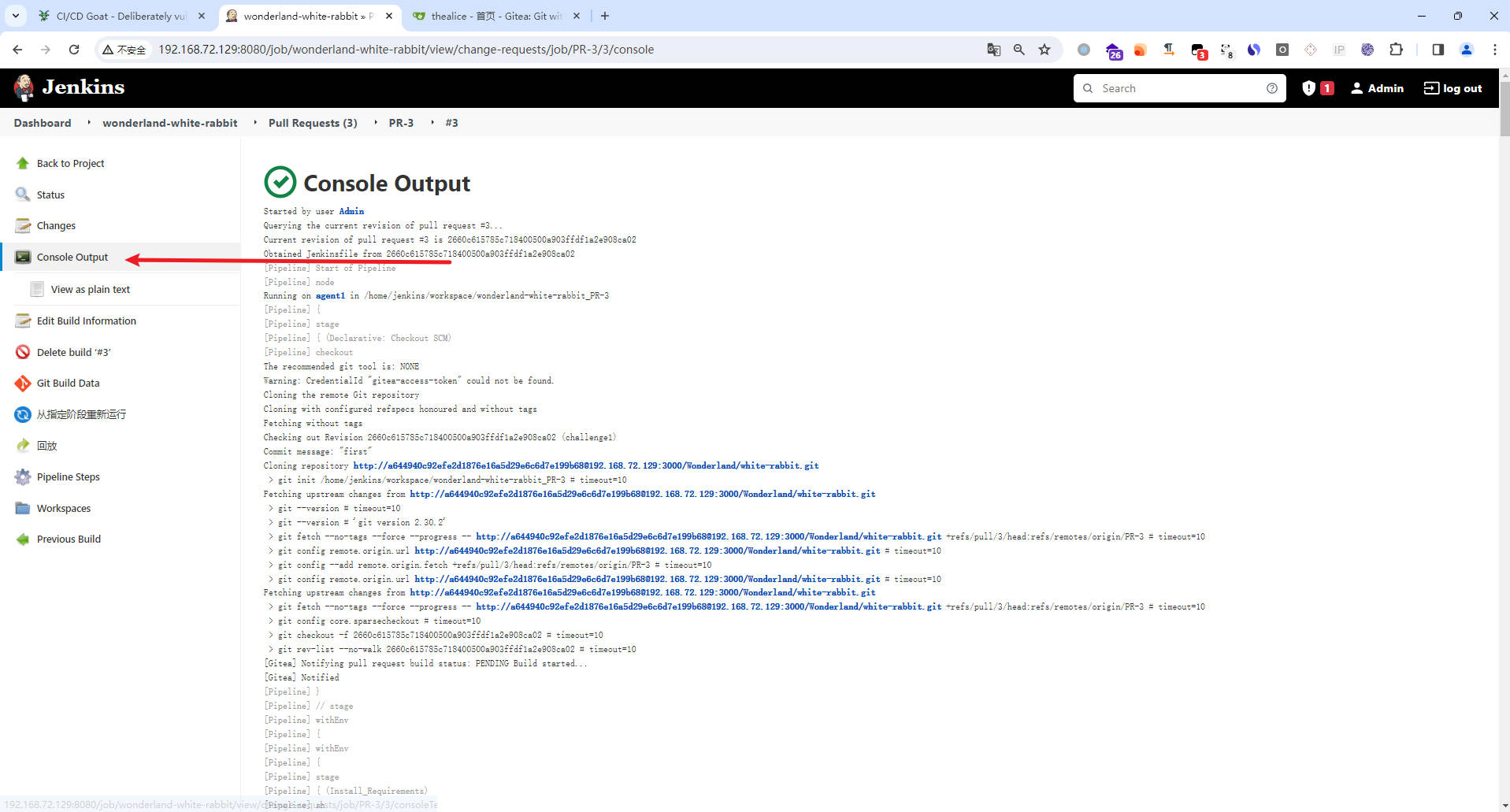Open the Admin account link in header
Viewport: 1510px width, 812px height.
(1377, 88)
